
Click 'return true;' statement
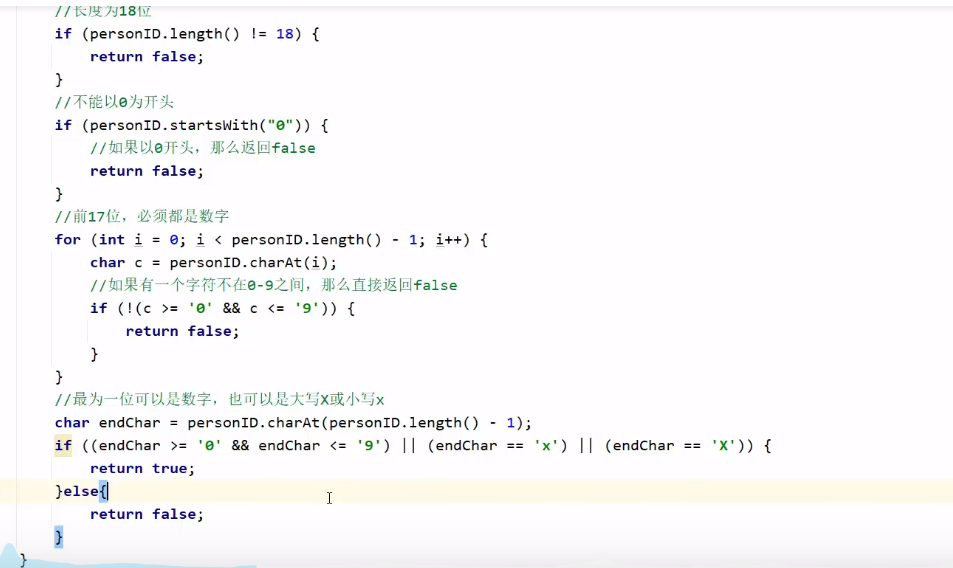point(142,468)
